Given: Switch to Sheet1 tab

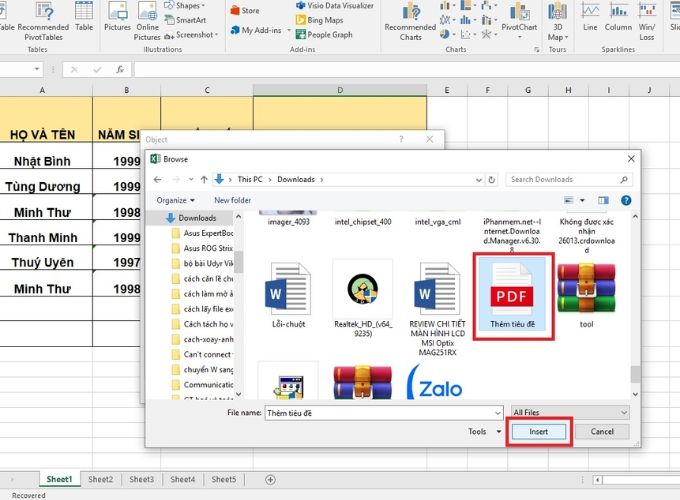Looking at the screenshot, I should [x=59, y=479].
